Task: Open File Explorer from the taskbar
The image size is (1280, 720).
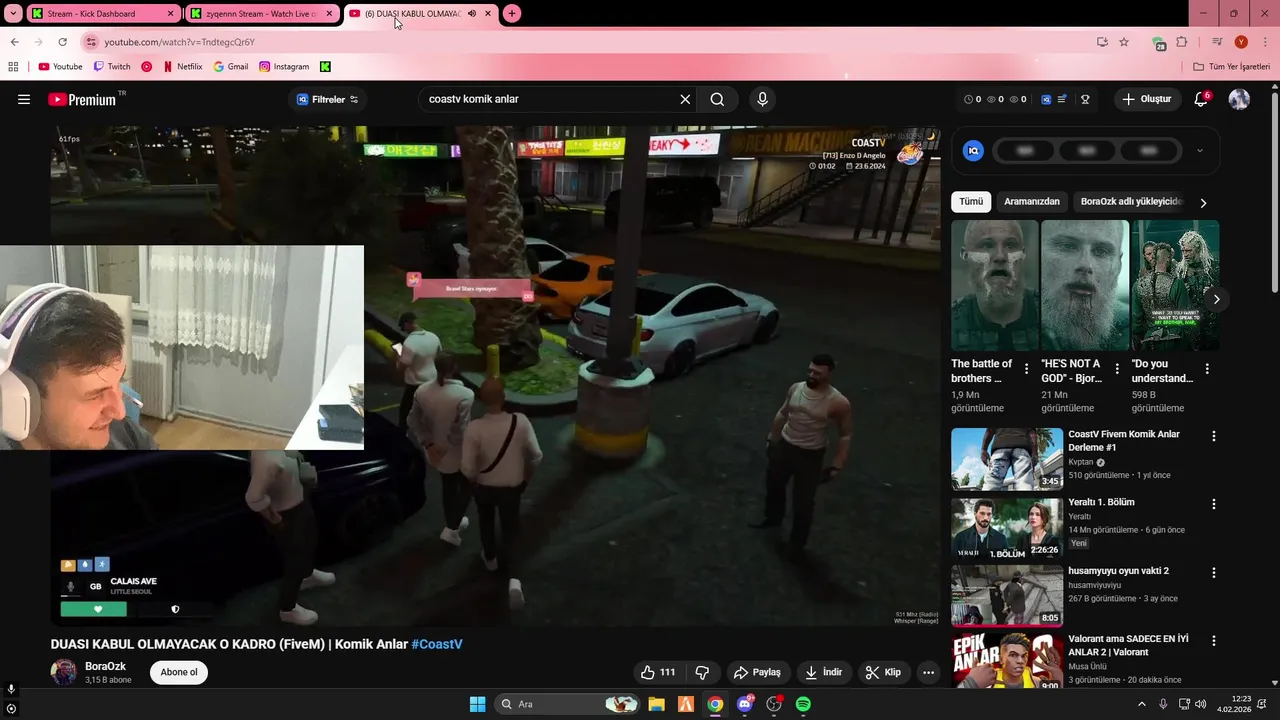Action: click(x=656, y=704)
